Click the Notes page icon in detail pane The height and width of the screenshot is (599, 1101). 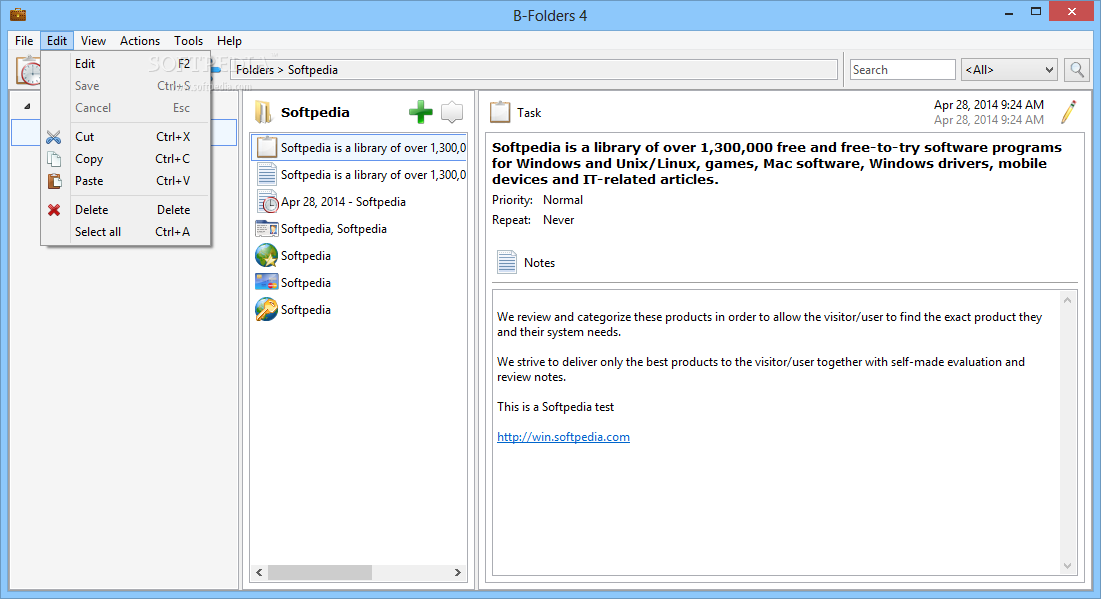coord(507,263)
